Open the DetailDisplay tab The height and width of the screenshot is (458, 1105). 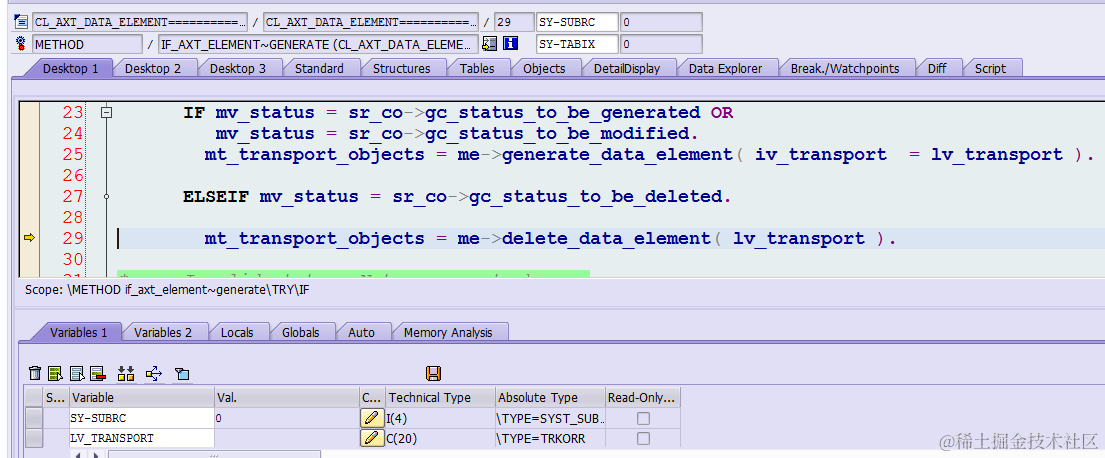coord(626,68)
